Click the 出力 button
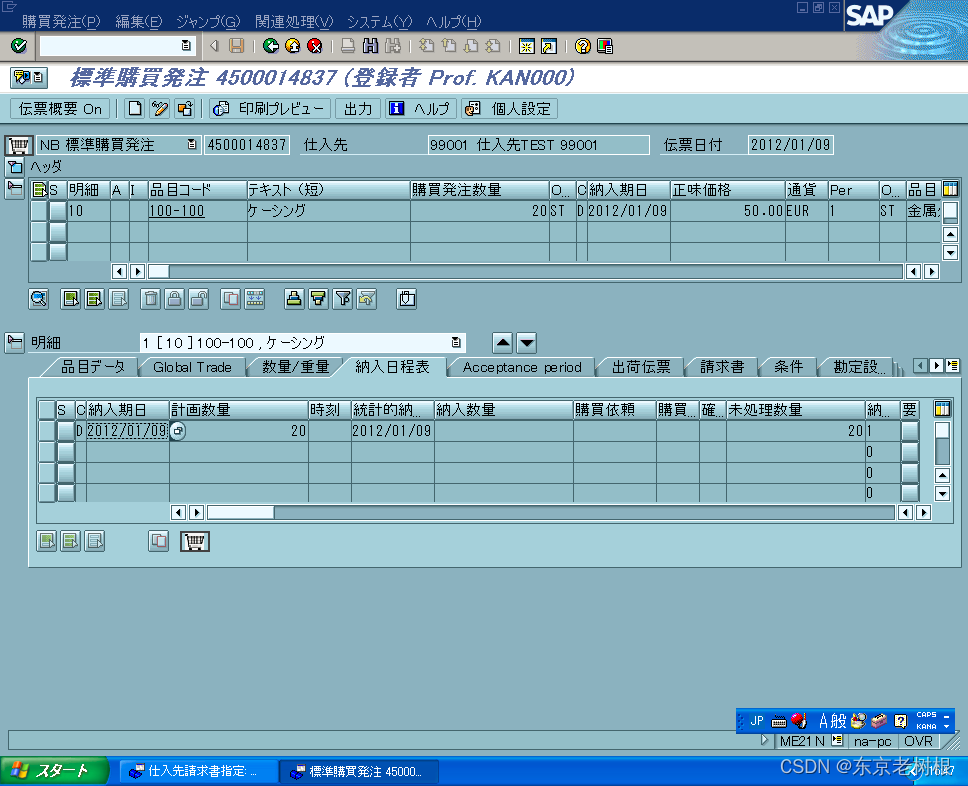Viewport: 968px width, 786px height. point(358,109)
